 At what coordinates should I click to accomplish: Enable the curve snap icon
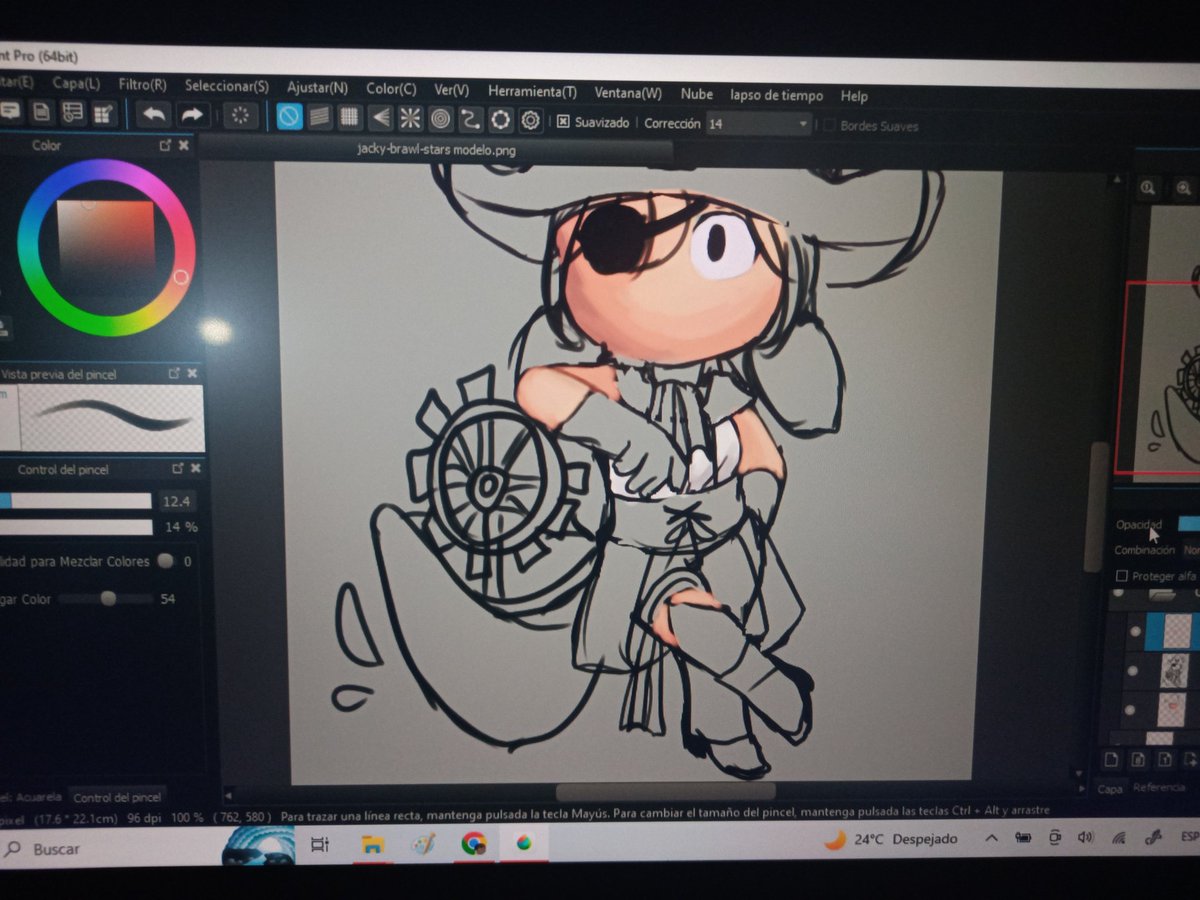471,120
